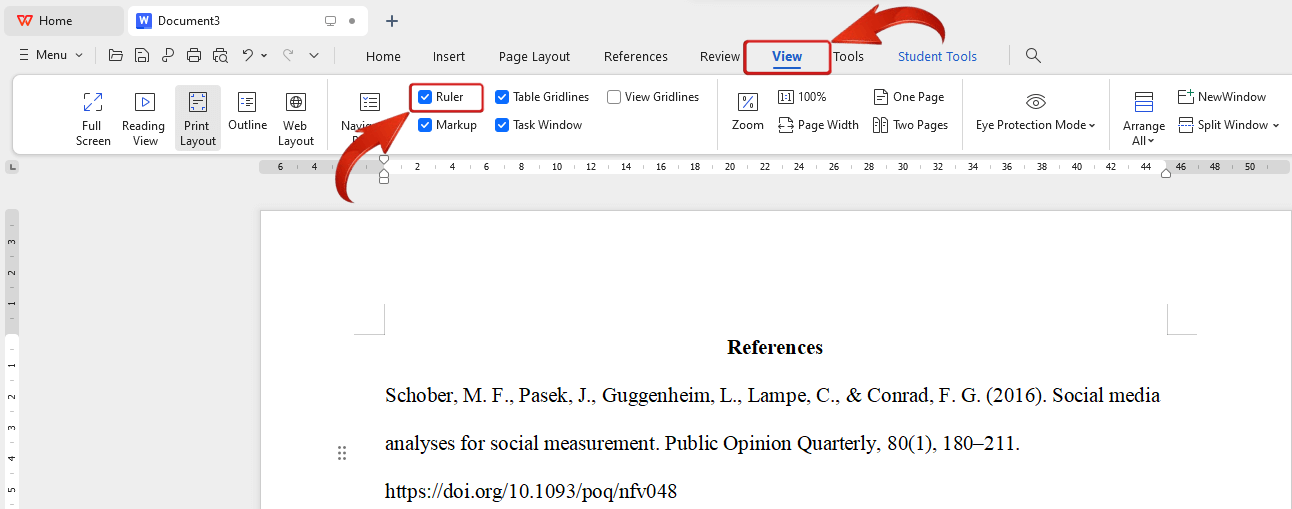Screen dimensions: 1292x509
Task: Set zoom to 100%
Action: coord(802,97)
